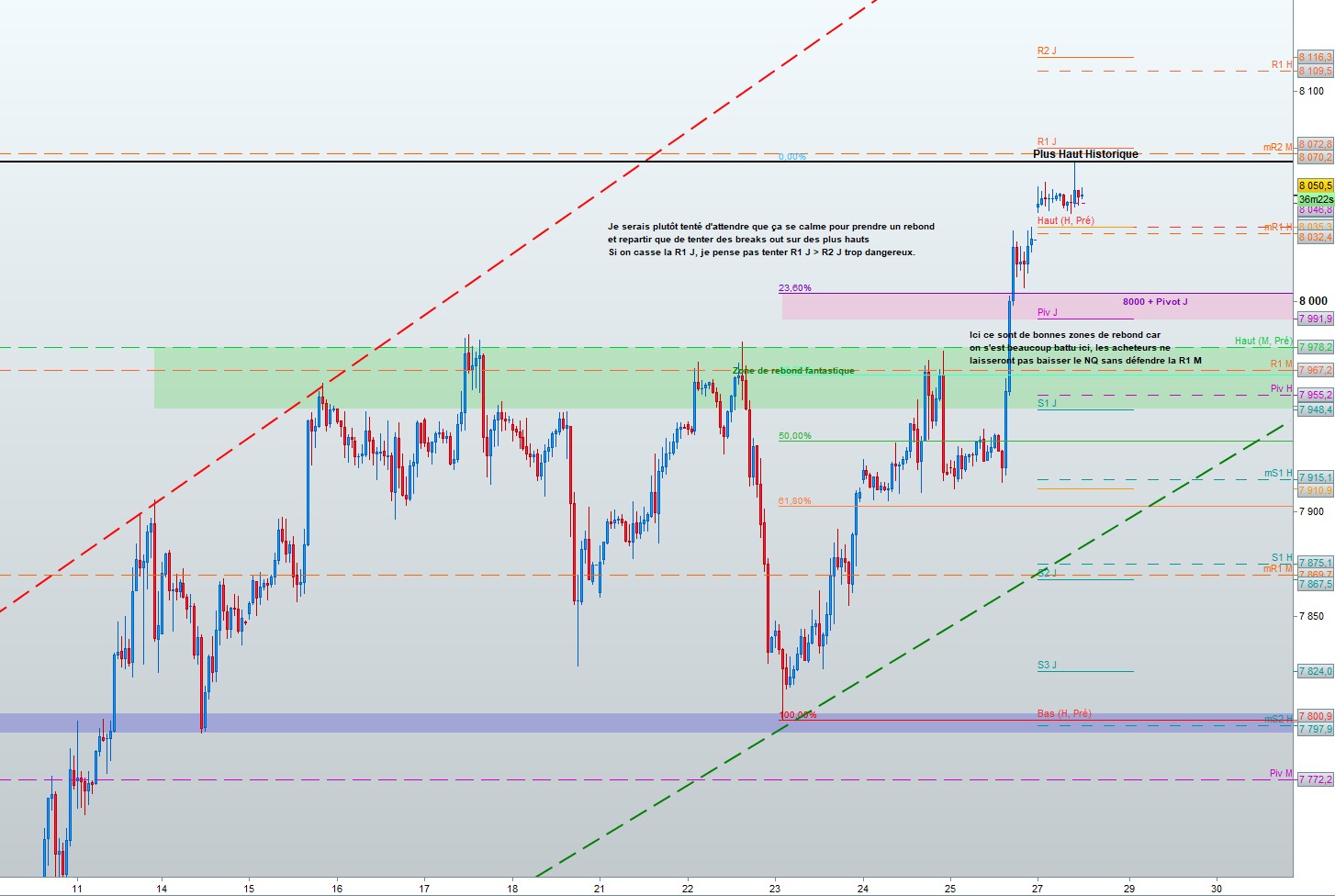Click the Fibonacci '23,60%' label
Viewport: 1335px width, 896px height.
pos(795,288)
